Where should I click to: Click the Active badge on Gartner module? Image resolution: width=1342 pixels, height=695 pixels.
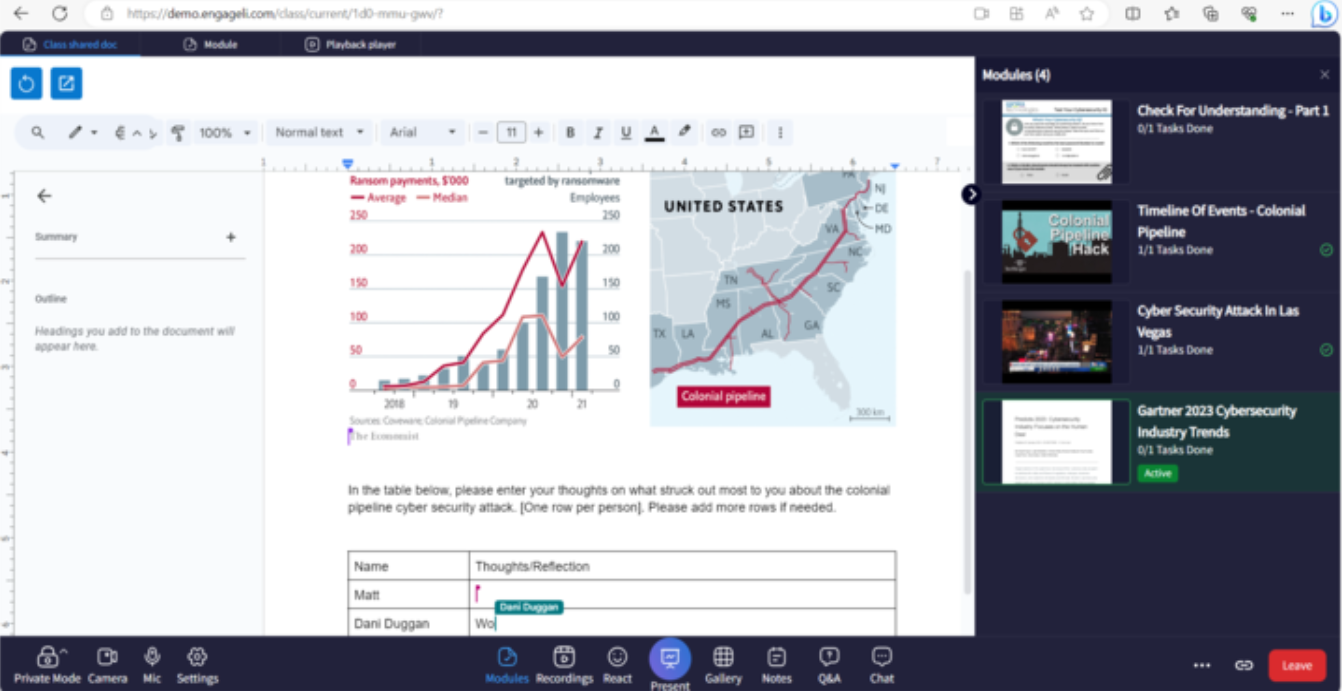coord(1157,473)
